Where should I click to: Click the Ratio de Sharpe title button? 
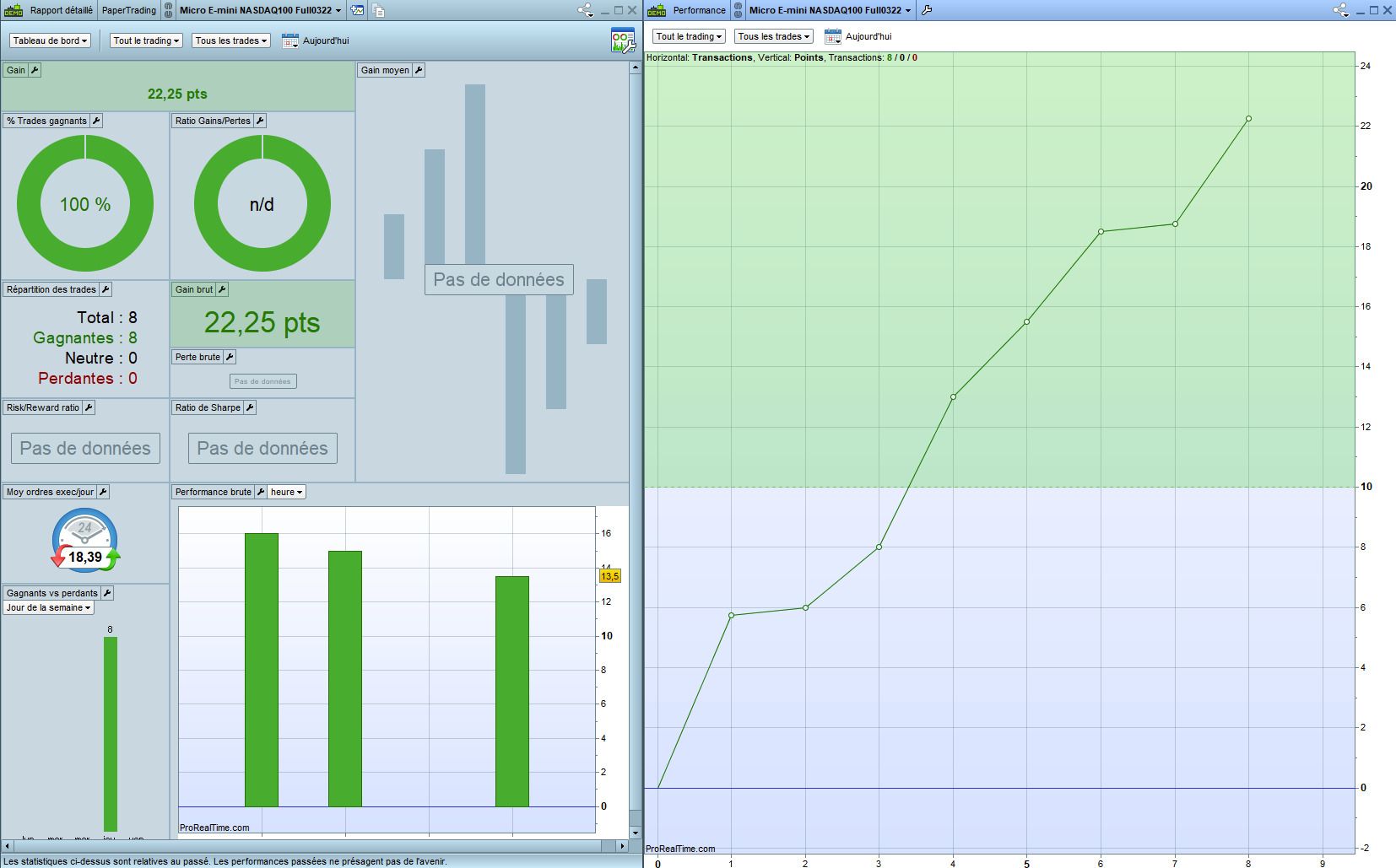208,407
